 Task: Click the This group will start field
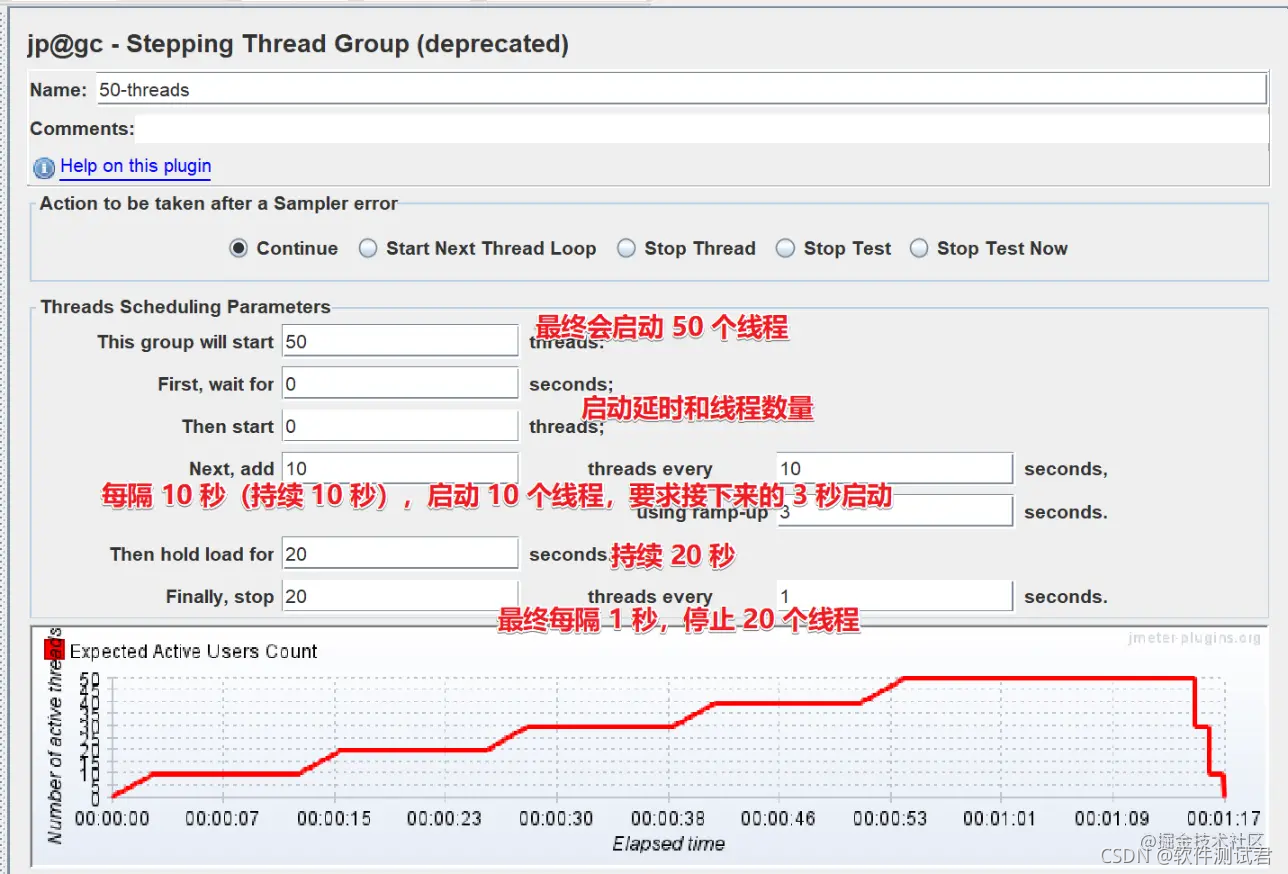tap(400, 341)
